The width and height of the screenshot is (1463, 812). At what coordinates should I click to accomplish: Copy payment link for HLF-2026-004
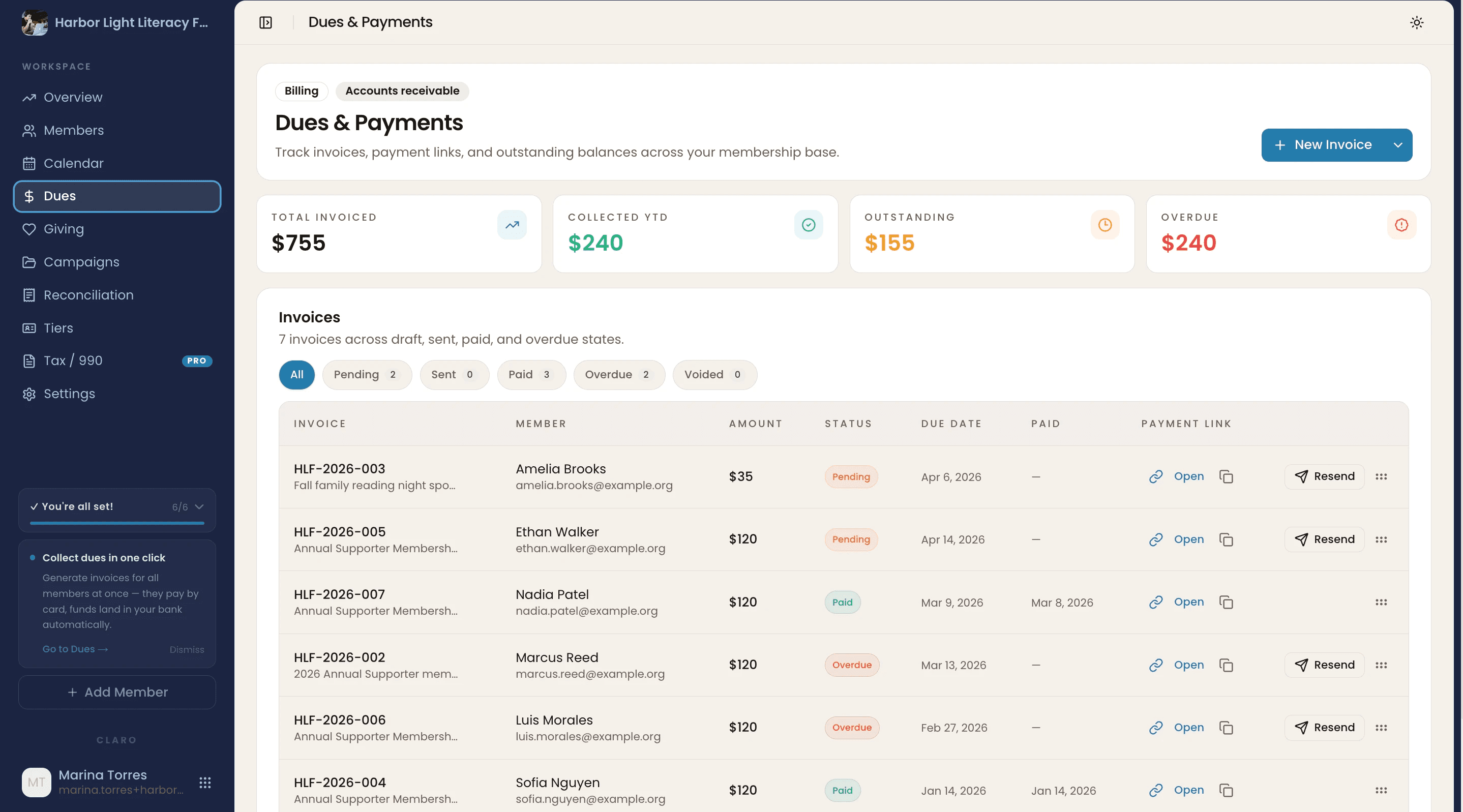(1226, 791)
